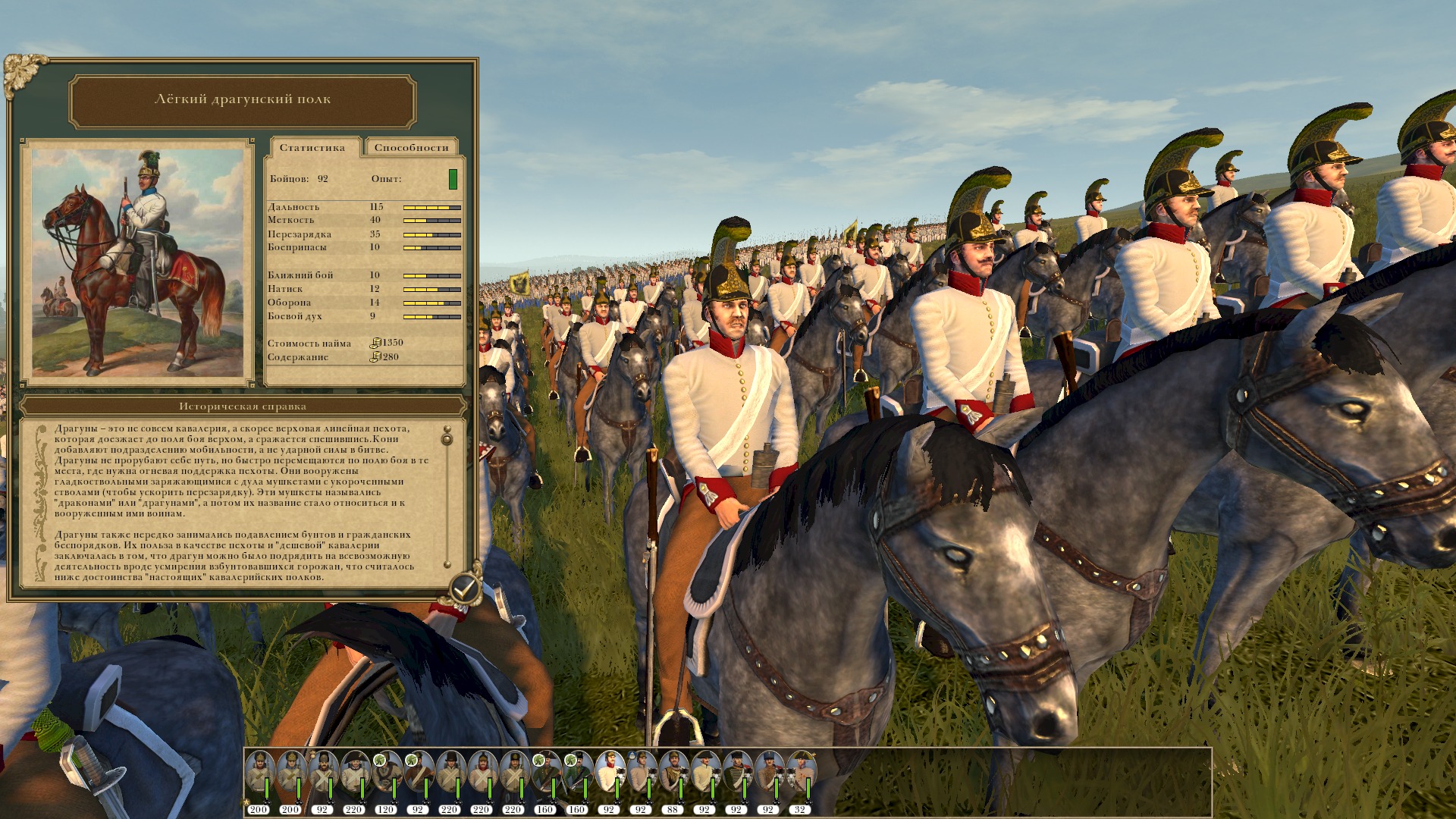The width and height of the screenshot is (1456, 819).
Task: Click the 'Содержание' label
Action: pyautogui.click(x=298, y=357)
